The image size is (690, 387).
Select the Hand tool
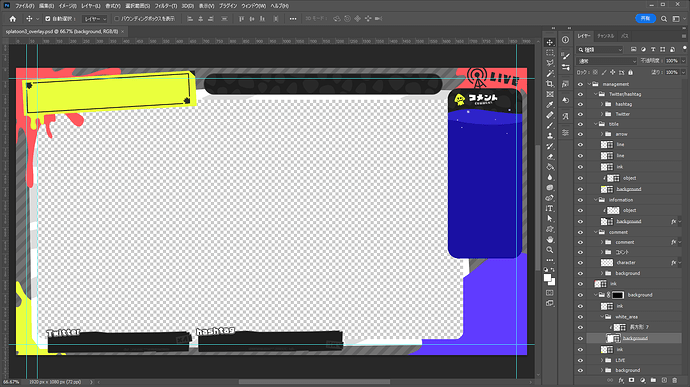(x=550, y=240)
